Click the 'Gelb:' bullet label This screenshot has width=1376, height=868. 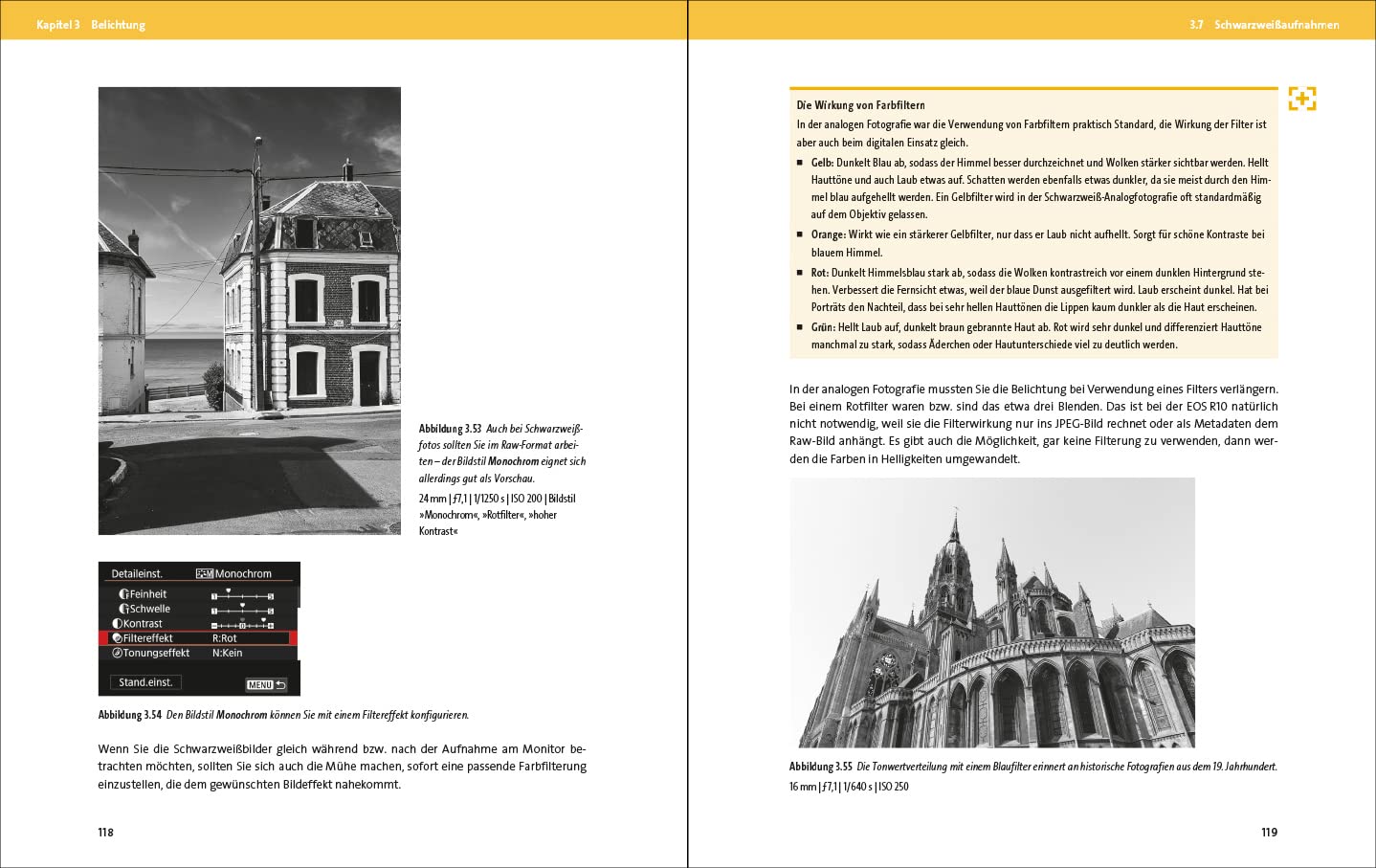coord(822,163)
